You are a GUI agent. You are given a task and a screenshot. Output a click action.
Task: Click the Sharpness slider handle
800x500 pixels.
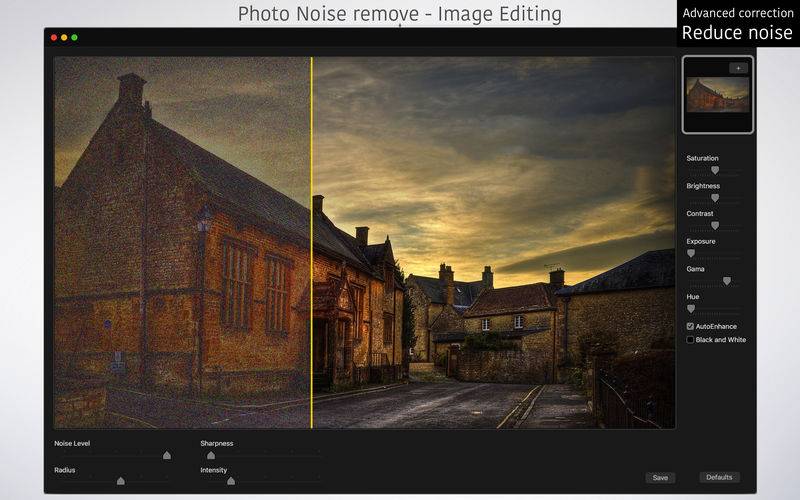211,455
